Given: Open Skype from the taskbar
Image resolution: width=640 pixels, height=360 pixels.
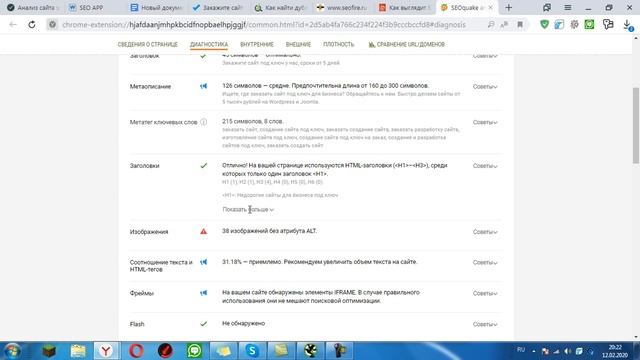Looking at the screenshot, I should [252, 351].
